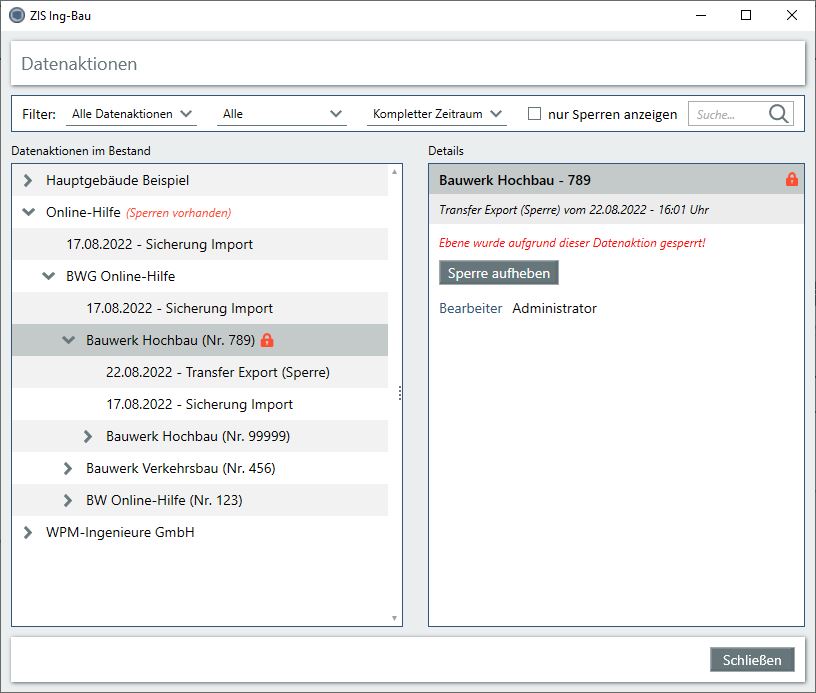Screen dimensions: 816x693
Task: Select '22.08.2022 - Transfer Export (Sperre)' entry
Action: pyautogui.click(x=217, y=372)
